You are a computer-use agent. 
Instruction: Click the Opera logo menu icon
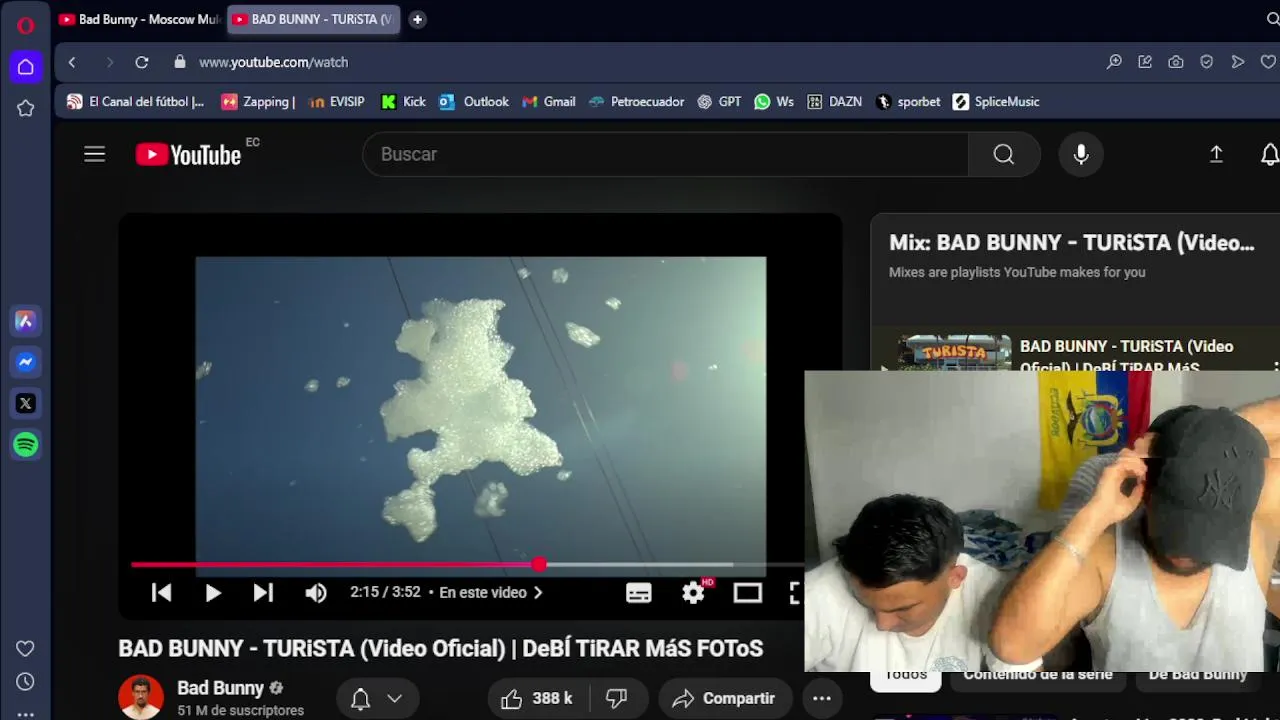[x=26, y=25]
